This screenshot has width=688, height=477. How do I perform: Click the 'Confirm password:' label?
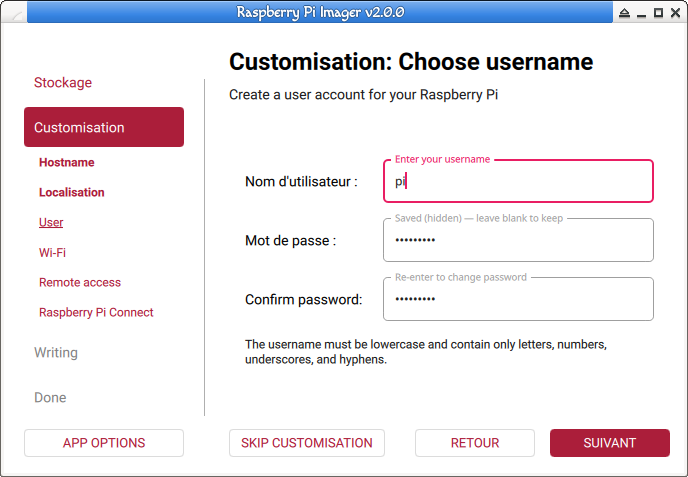point(304,300)
